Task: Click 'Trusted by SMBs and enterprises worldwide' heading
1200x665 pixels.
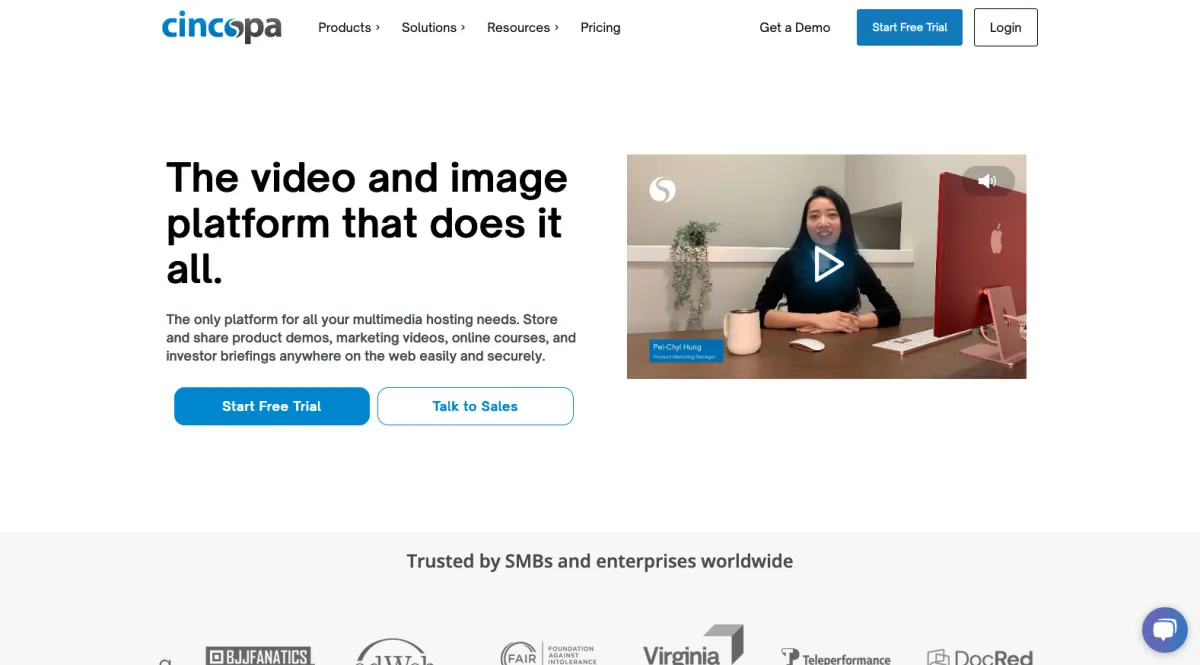Action: [600, 561]
